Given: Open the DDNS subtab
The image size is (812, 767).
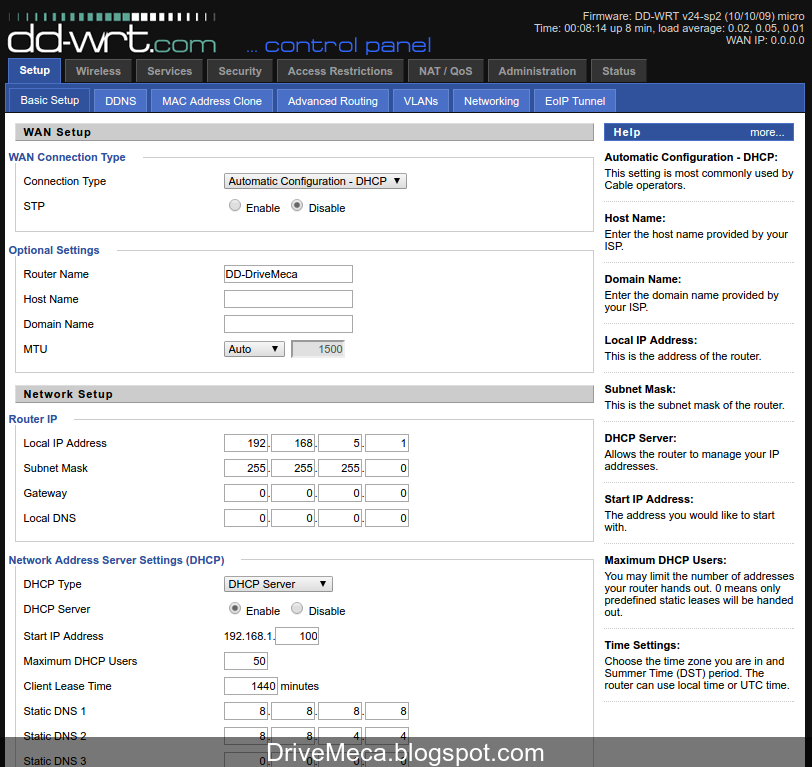Looking at the screenshot, I should 121,101.
